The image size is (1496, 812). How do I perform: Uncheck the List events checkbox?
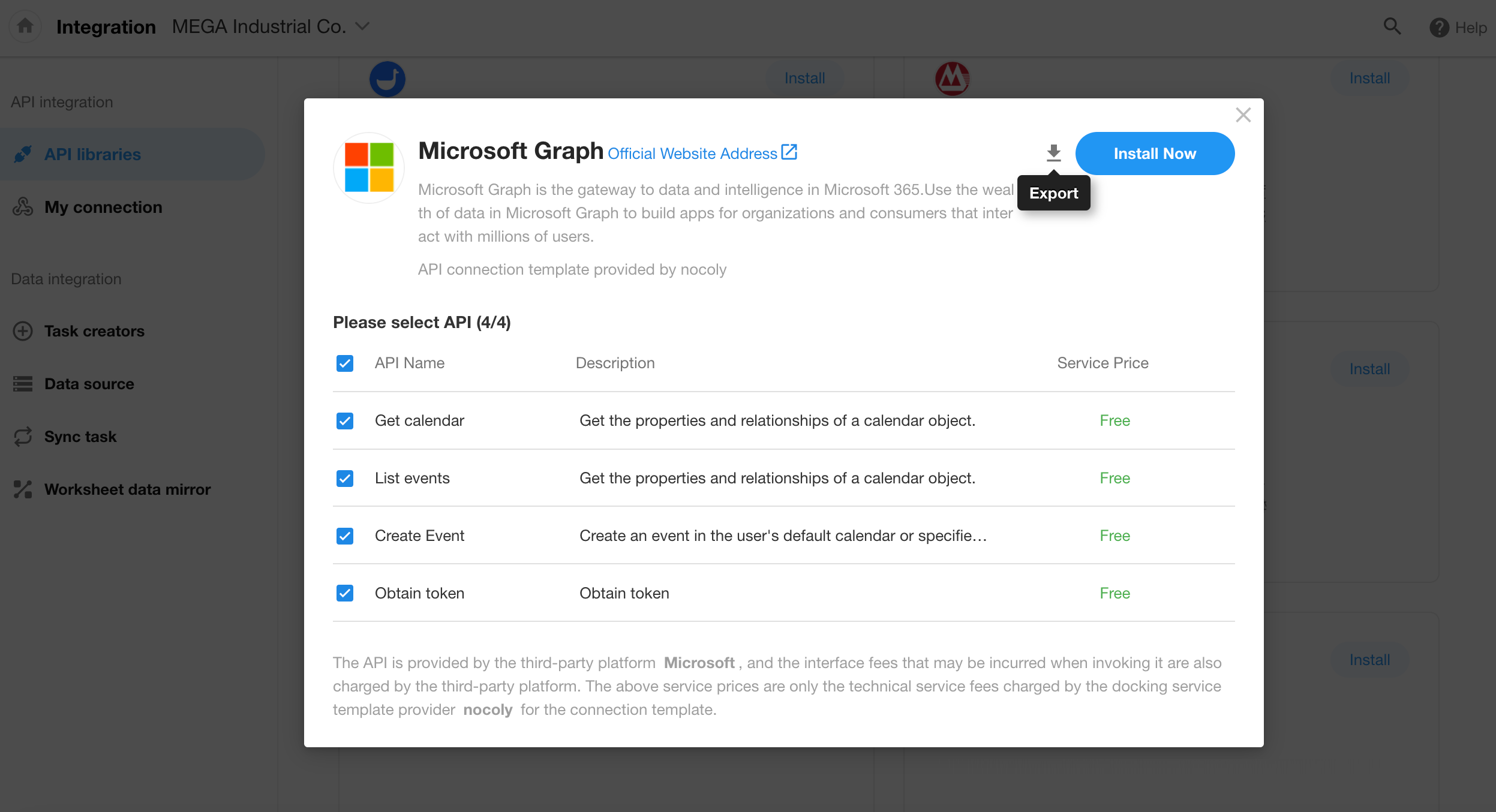[x=345, y=479]
